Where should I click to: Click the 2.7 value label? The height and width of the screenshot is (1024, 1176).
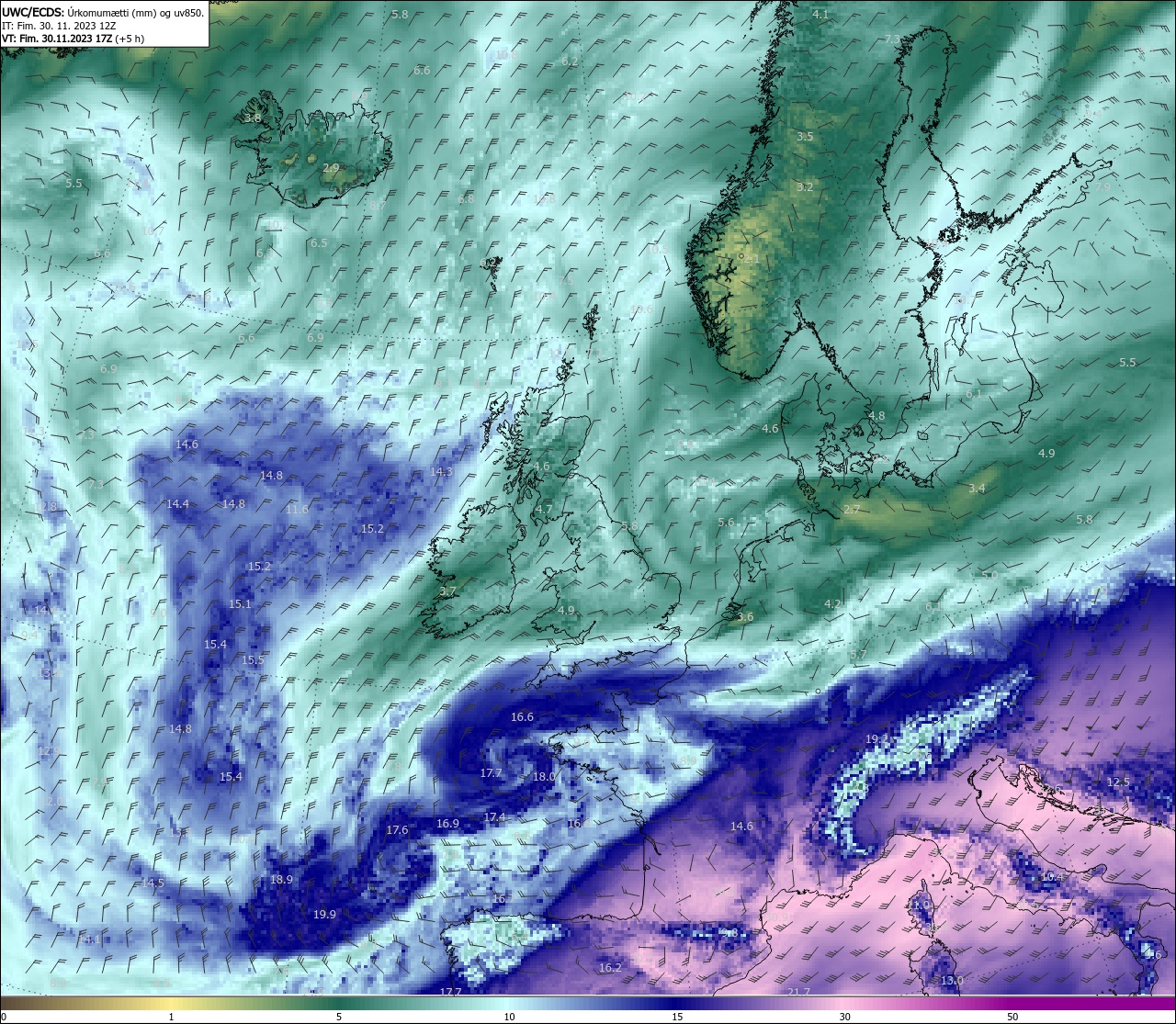(x=852, y=509)
